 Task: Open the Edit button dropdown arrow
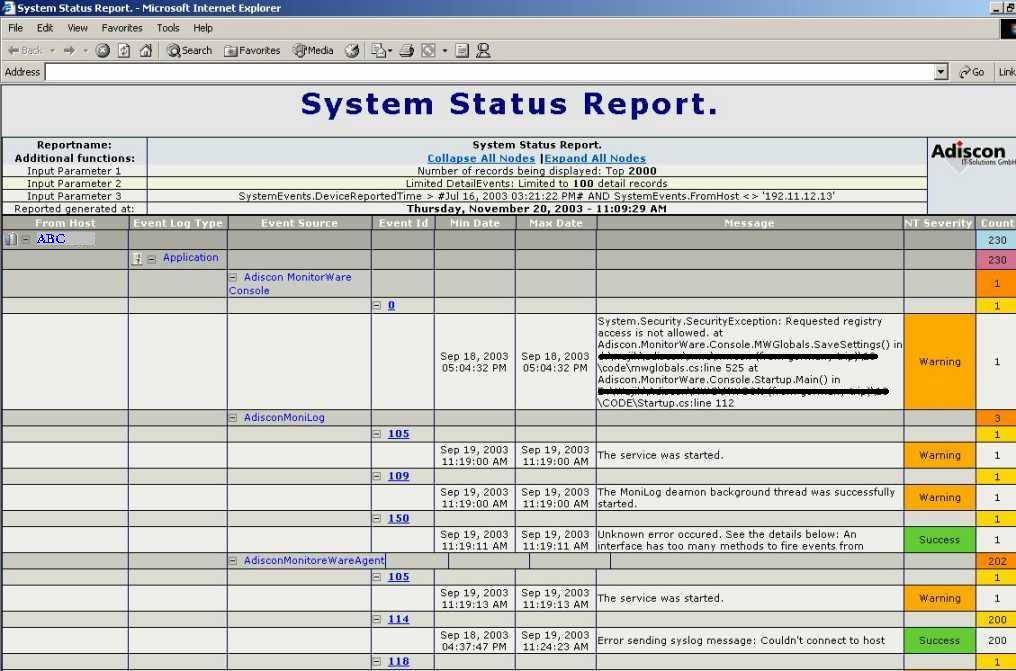click(444, 51)
